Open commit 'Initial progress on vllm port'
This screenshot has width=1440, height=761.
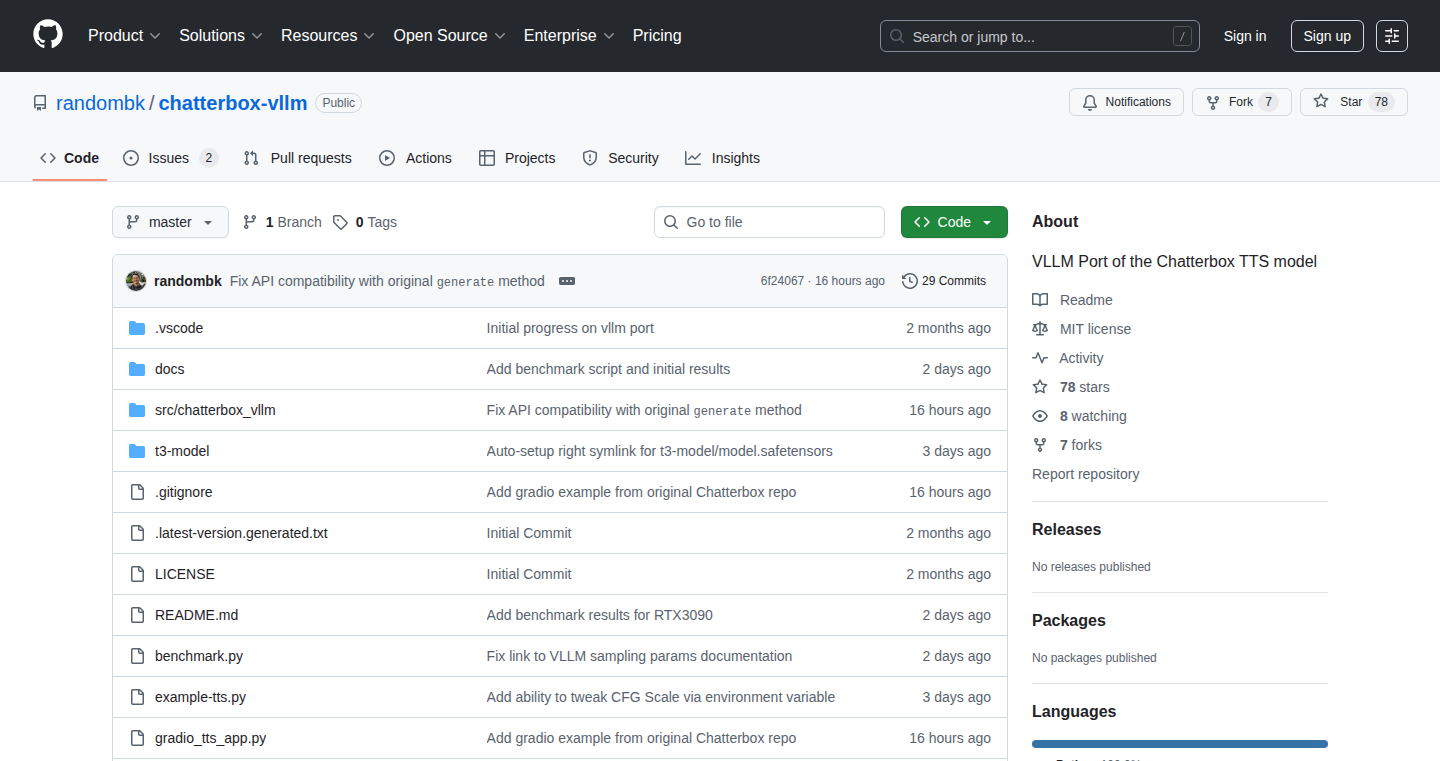tap(570, 328)
